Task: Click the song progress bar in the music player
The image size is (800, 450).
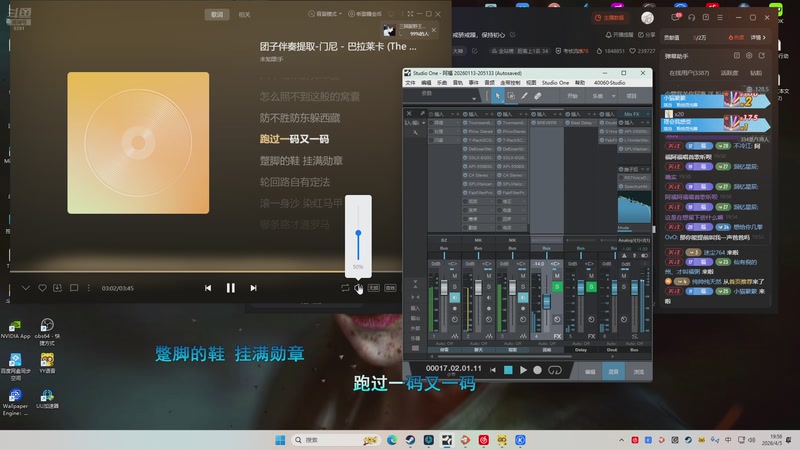Action: click(x=204, y=271)
